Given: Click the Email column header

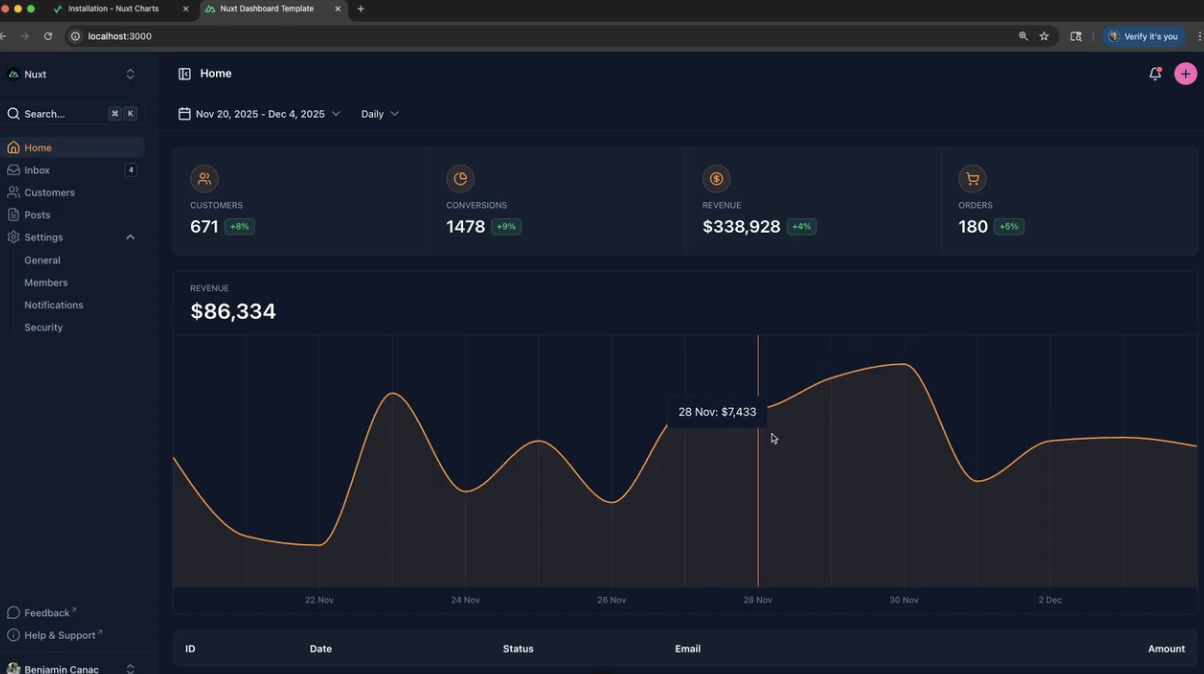Looking at the screenshot, I should click(687, 649).
